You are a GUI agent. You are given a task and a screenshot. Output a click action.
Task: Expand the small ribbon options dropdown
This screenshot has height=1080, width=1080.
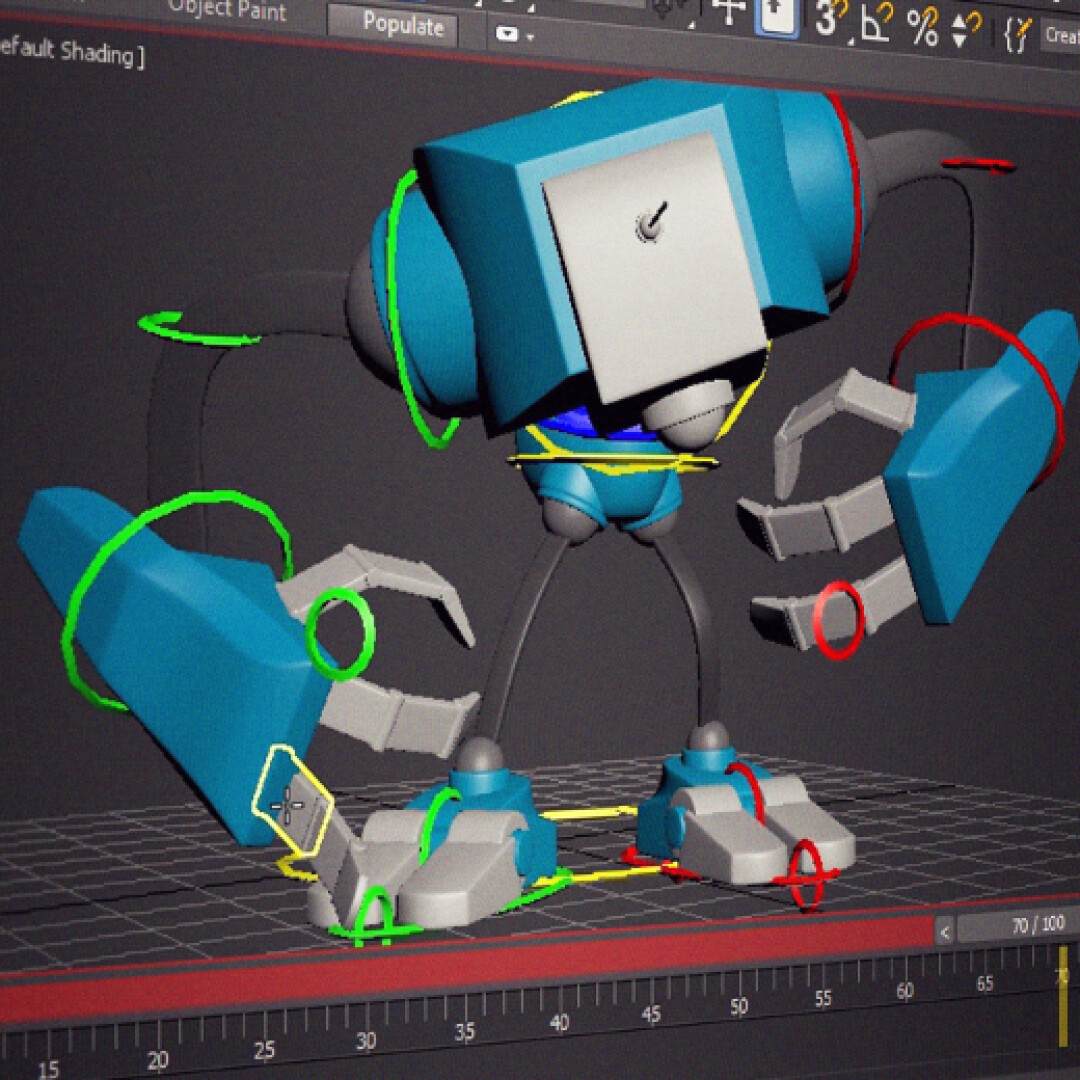514,35
